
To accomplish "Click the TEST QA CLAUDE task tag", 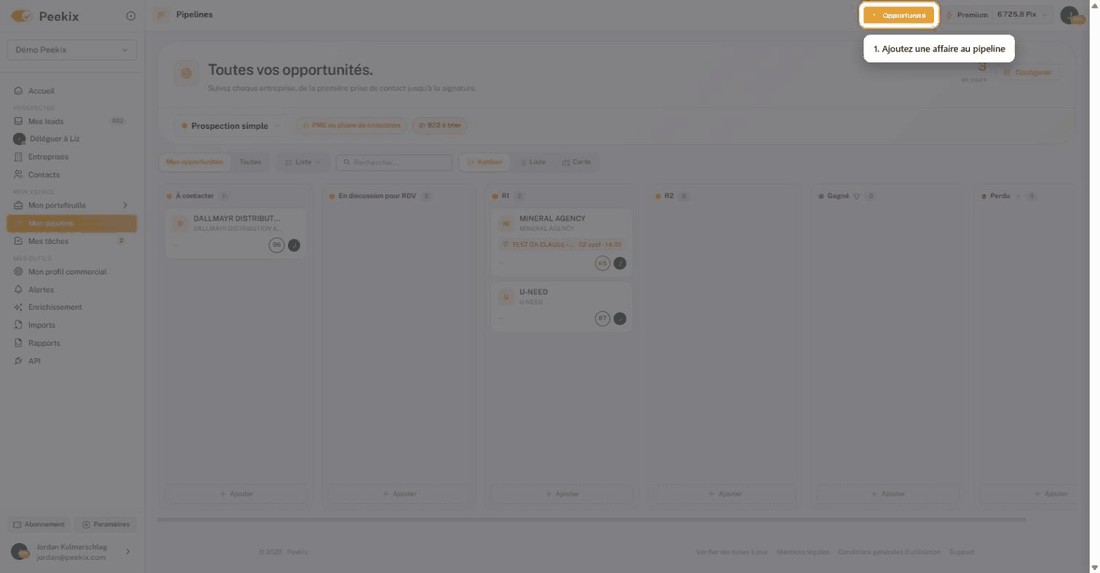I will 561,245.
